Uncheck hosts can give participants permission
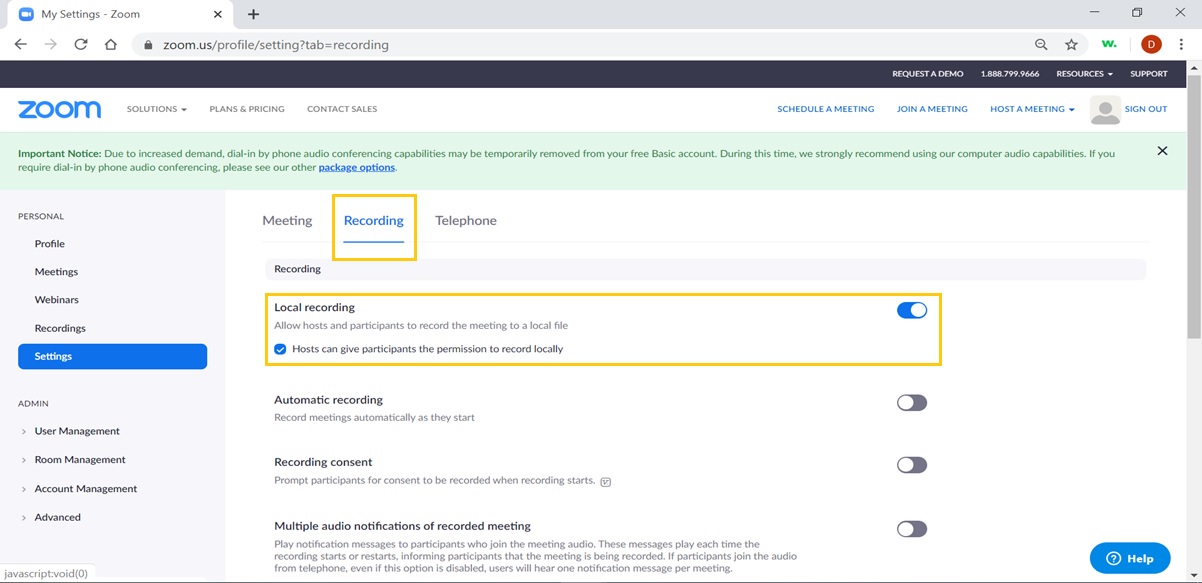Viewport: 1202px width, 583px height. 281,349
